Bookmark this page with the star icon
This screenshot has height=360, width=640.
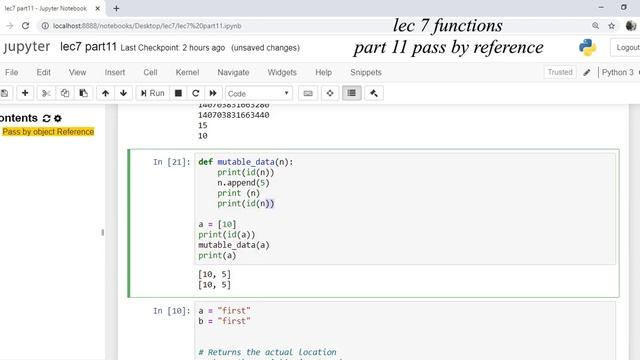click(611, 26)
